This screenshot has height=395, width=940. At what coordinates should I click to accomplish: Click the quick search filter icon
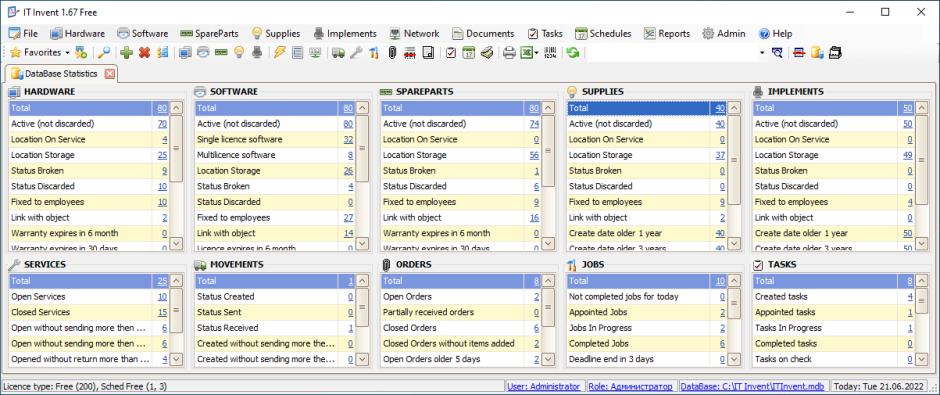point(778,53)
